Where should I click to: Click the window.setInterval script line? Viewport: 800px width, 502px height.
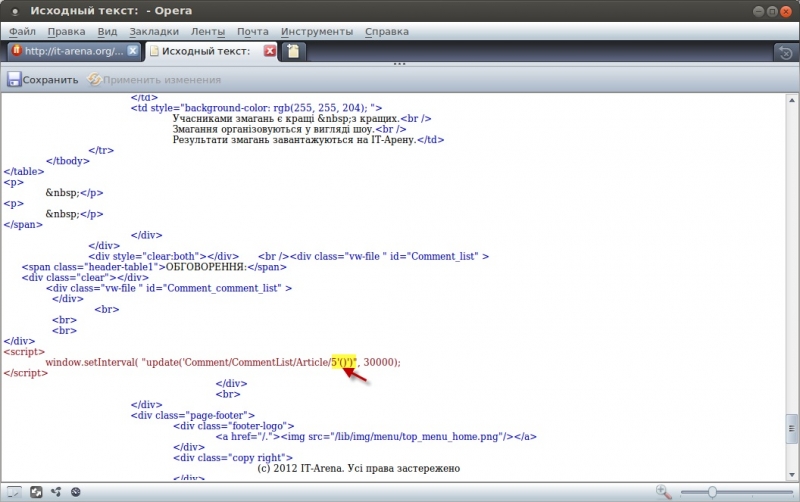click(x=223, y=362)
